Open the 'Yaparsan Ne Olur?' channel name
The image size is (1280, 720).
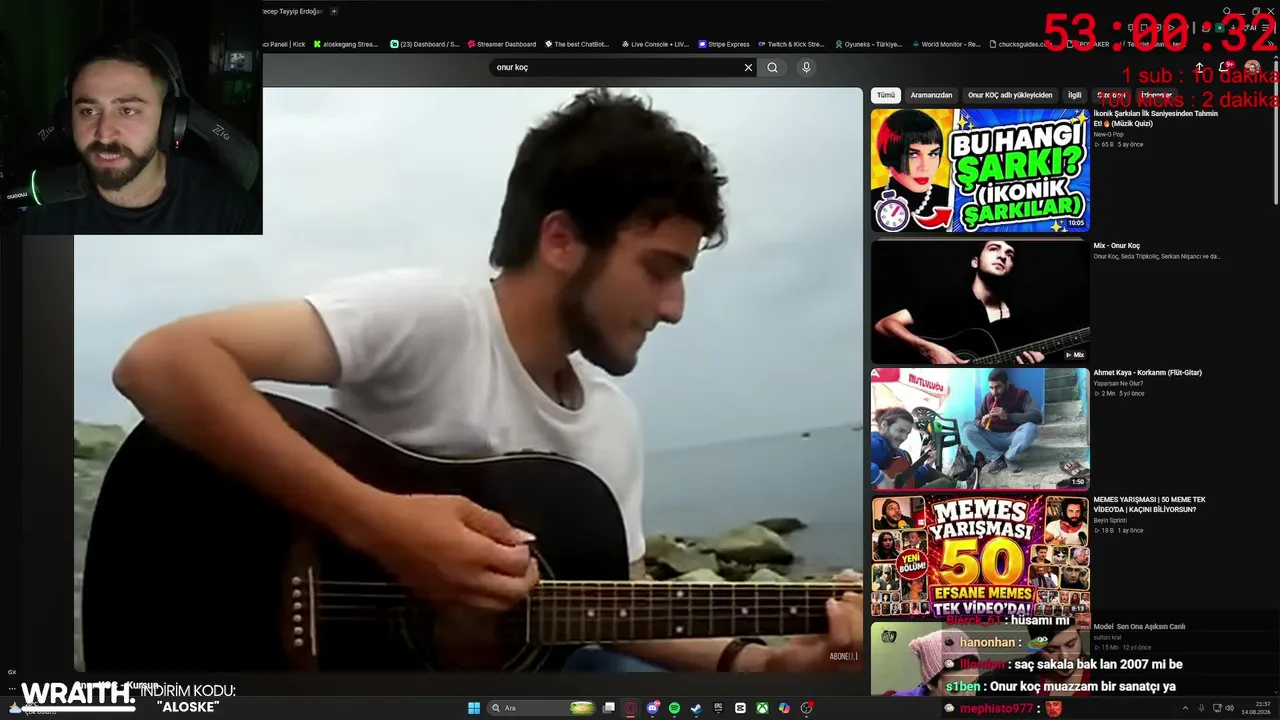(1118, 383)
